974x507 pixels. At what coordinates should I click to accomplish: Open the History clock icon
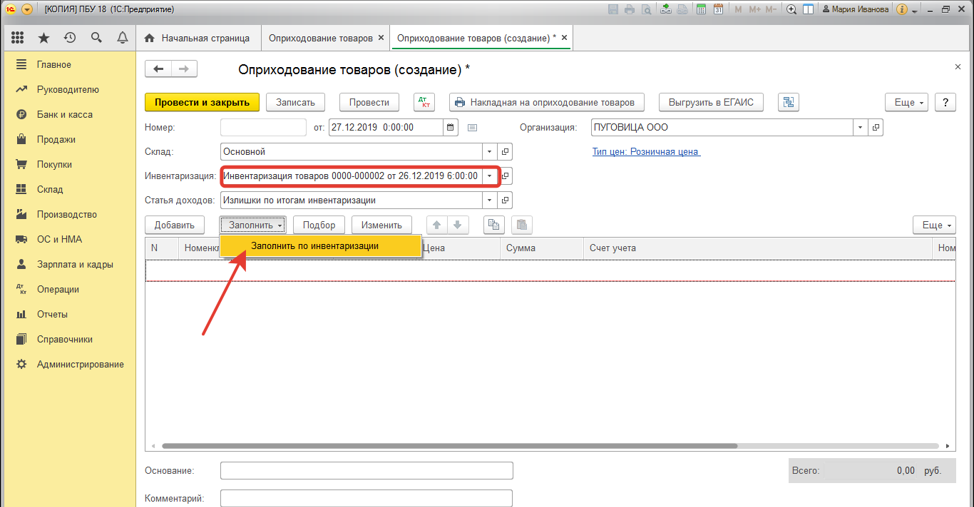70,38
